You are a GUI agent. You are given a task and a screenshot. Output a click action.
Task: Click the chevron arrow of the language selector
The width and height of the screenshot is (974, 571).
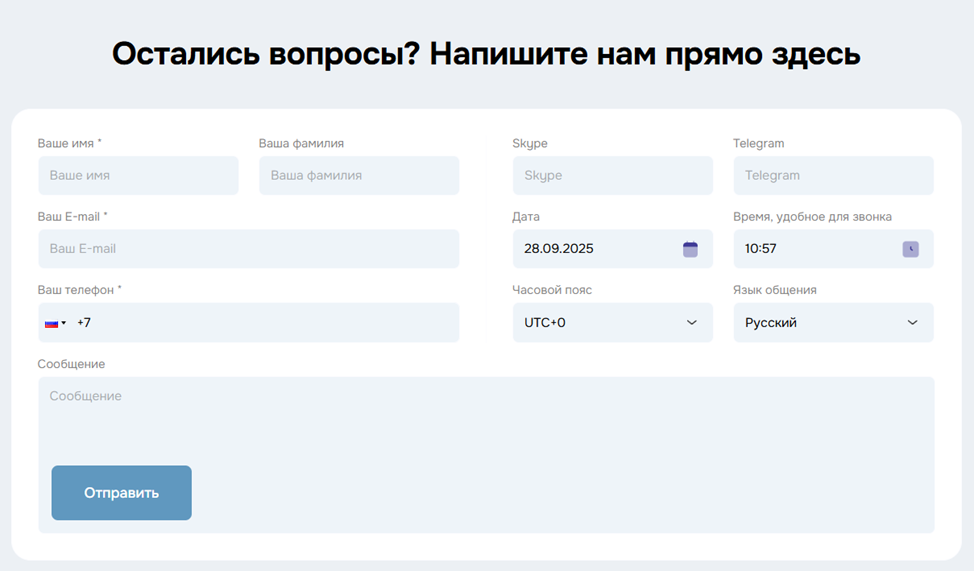coord(912,323)
